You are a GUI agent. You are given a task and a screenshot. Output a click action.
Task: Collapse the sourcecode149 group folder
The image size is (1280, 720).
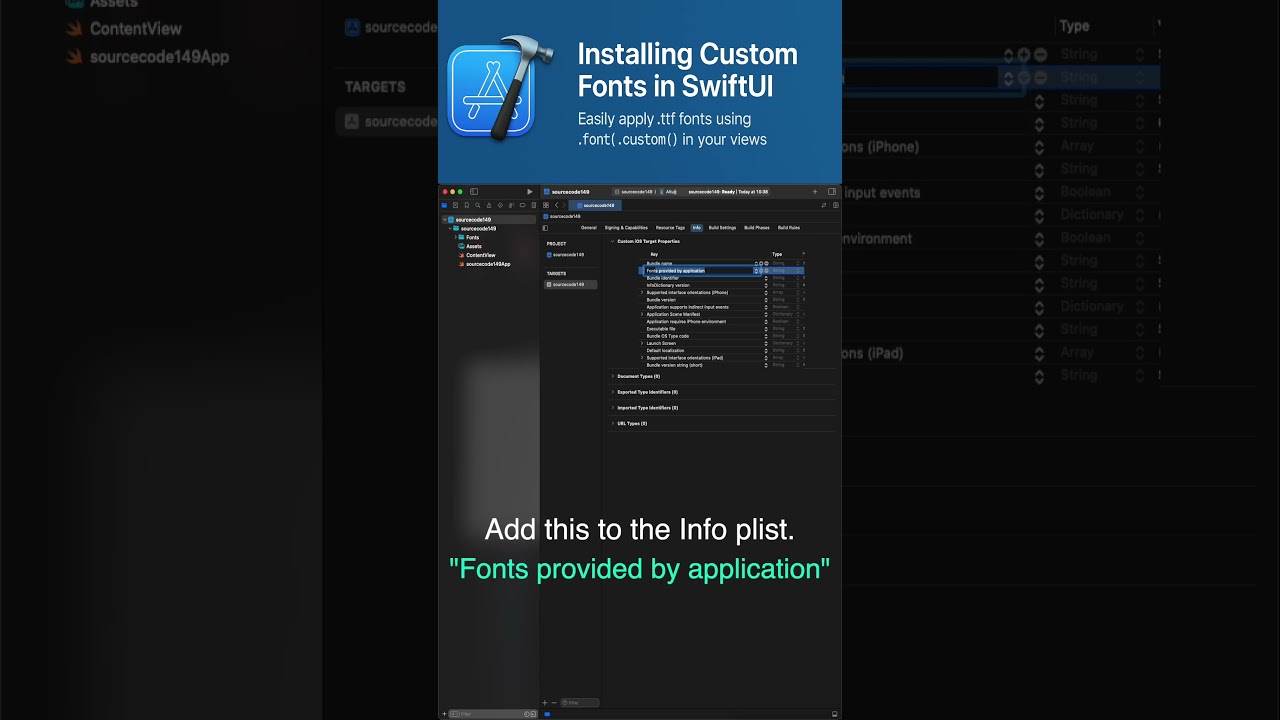[450, 228]
